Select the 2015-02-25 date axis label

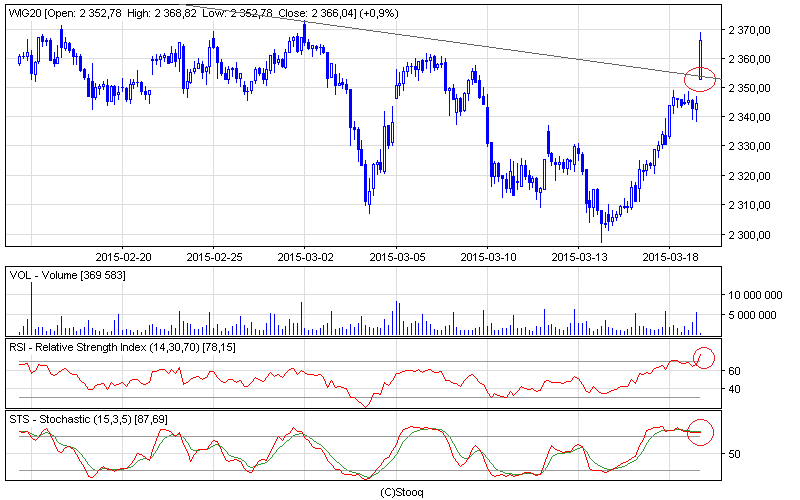[x=214, y=257]
